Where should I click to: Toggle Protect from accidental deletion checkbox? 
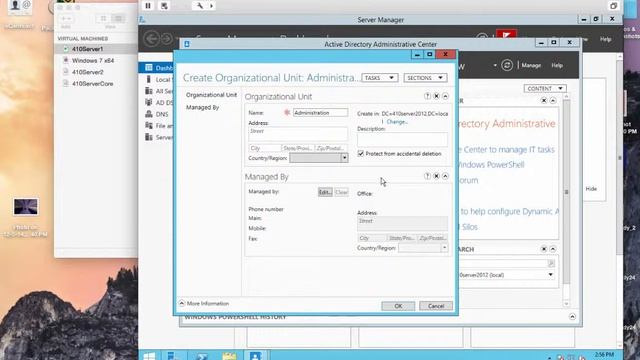(360, 153)
